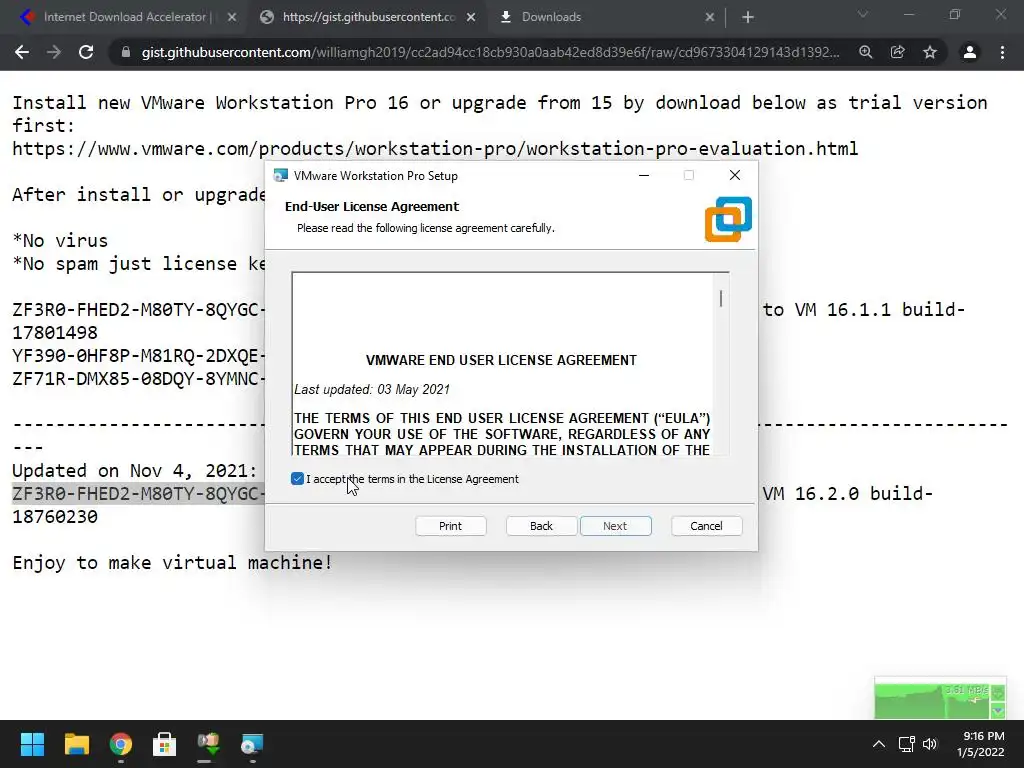This screenshot has width=1024, height=768.
Task: Click the "*No virus" line
Action: 60,241
